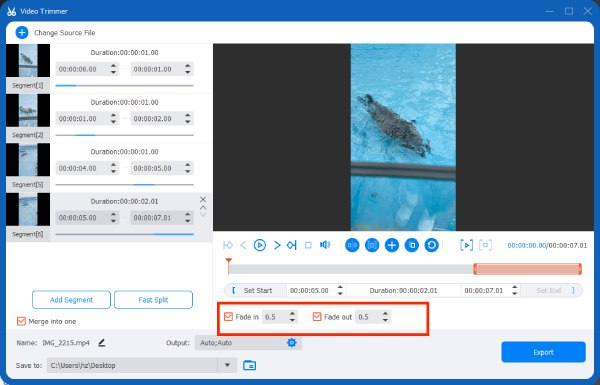Select the Segment[6] thumbnail

(28, 209)
